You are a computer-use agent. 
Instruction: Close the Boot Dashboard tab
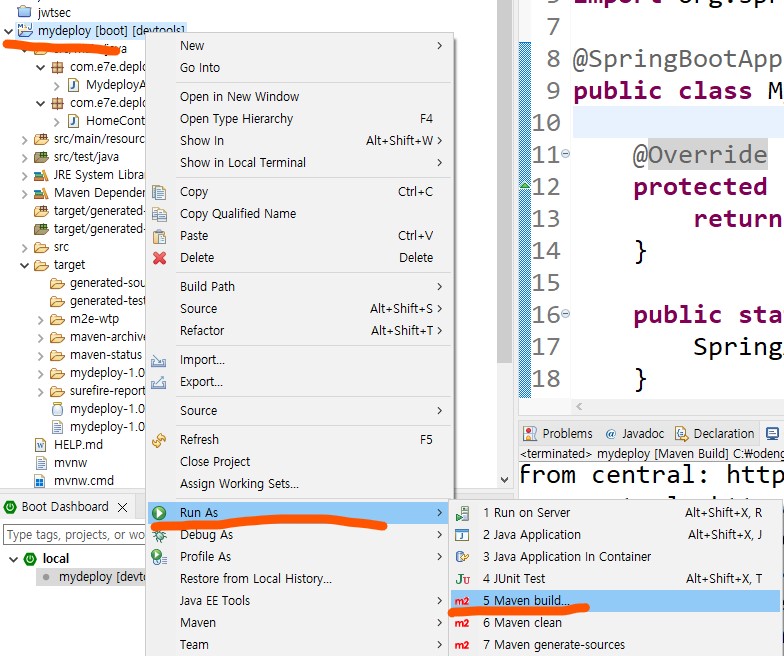click(x=122, y=508)
